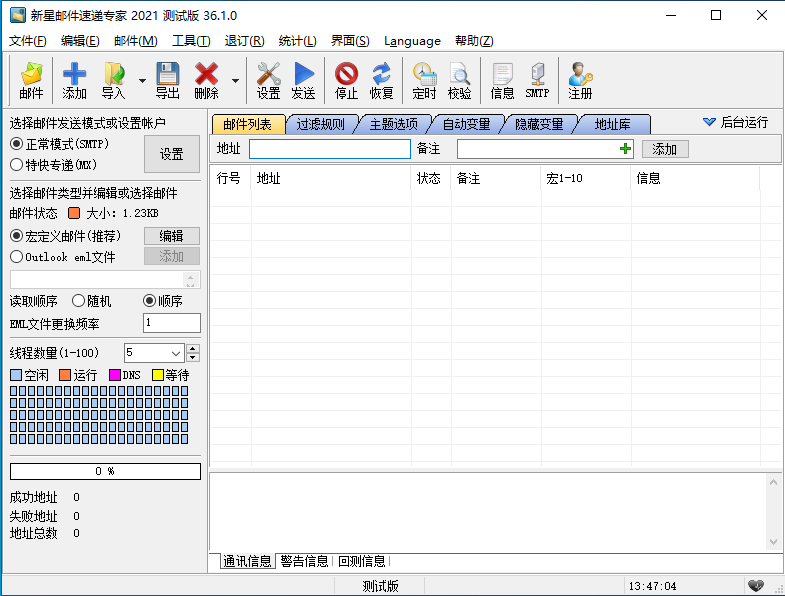Click the 导出 (Export) save icon
785x596 pixels.
pyautogui.click(x=167, y=79)
